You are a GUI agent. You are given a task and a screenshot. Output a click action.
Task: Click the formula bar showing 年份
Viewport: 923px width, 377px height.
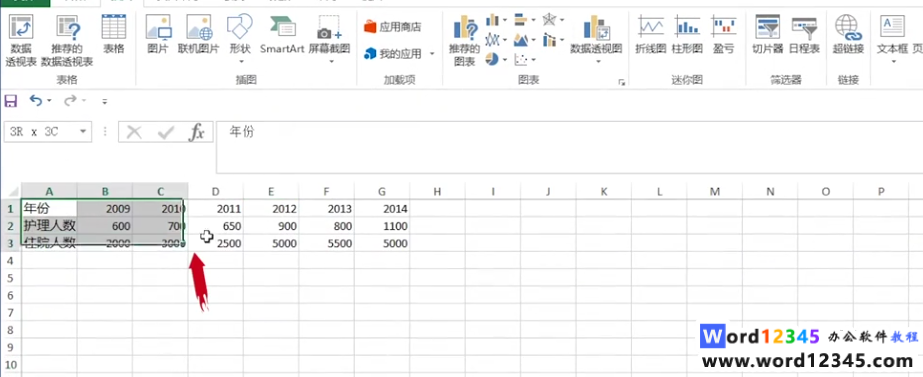[x=569, y=147]
